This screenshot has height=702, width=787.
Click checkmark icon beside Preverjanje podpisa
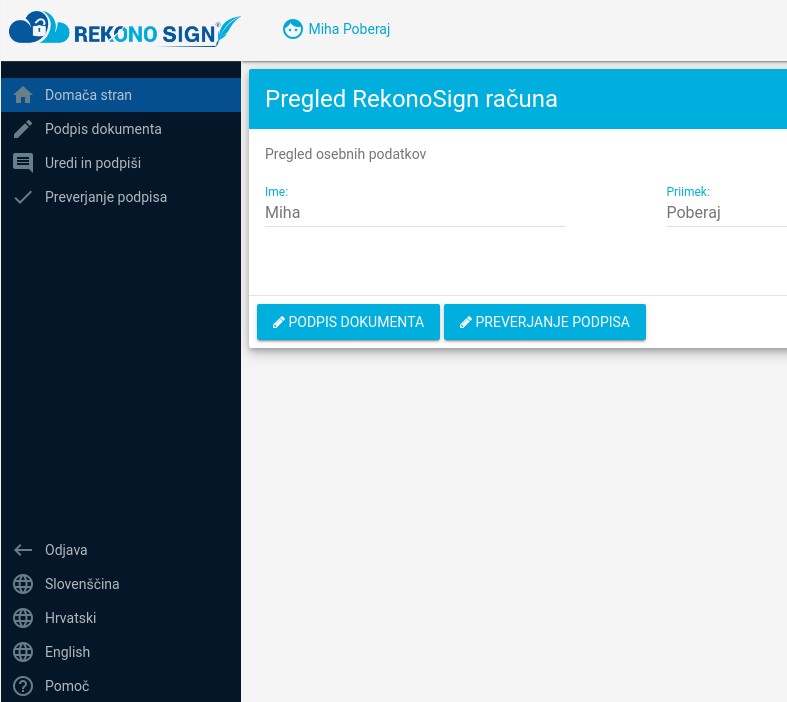click(23, 197)
